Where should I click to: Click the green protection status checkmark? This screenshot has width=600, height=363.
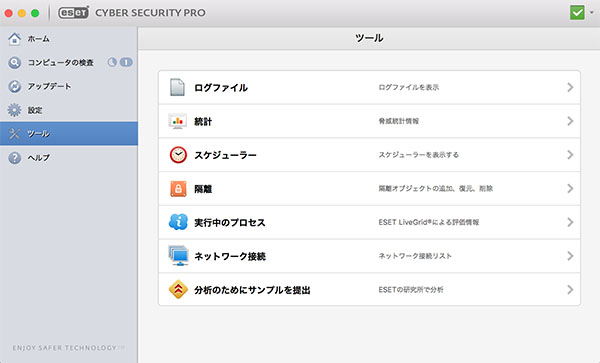pos(577,12)
